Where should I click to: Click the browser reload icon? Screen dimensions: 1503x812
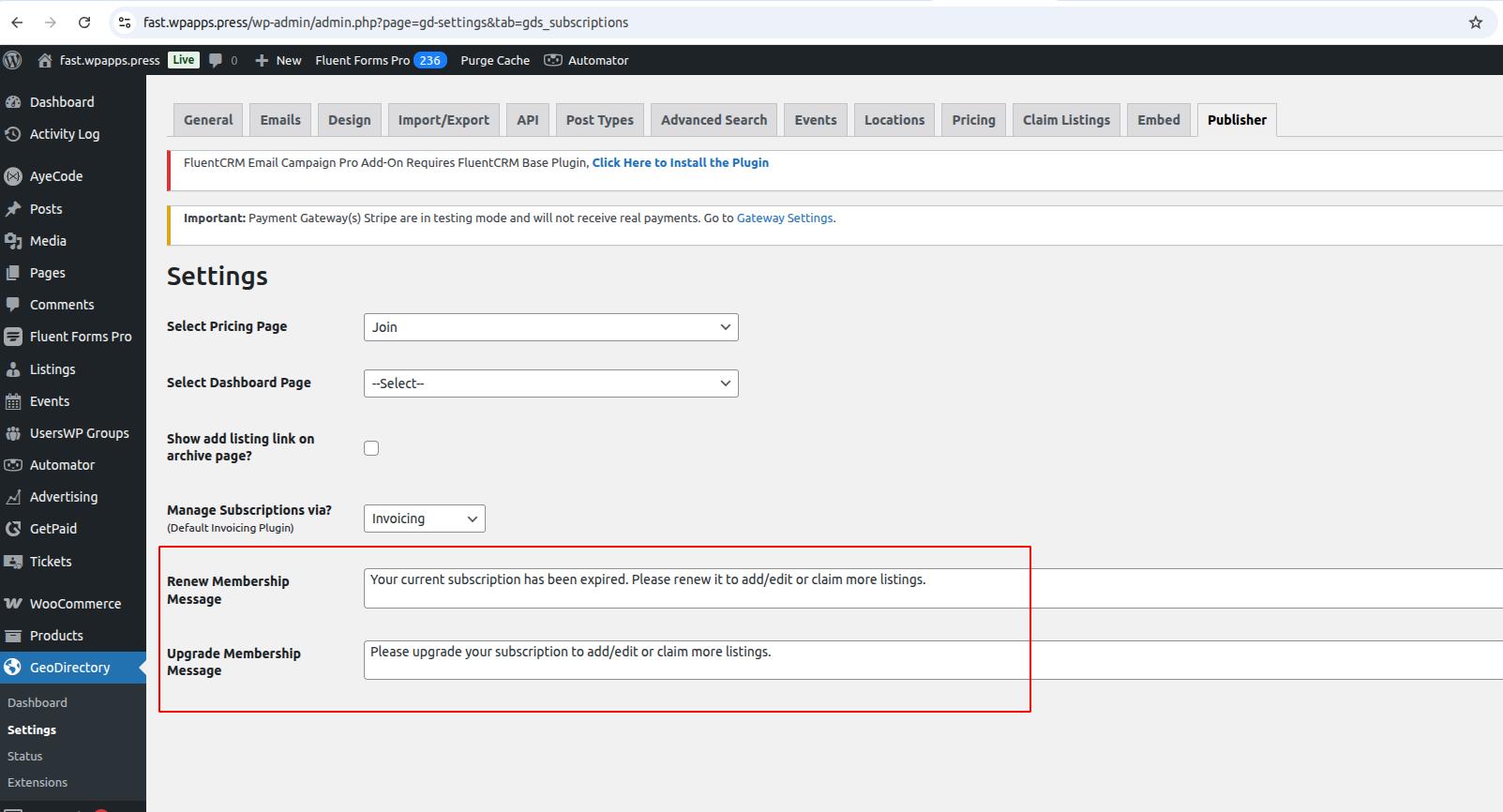(84, 23)
